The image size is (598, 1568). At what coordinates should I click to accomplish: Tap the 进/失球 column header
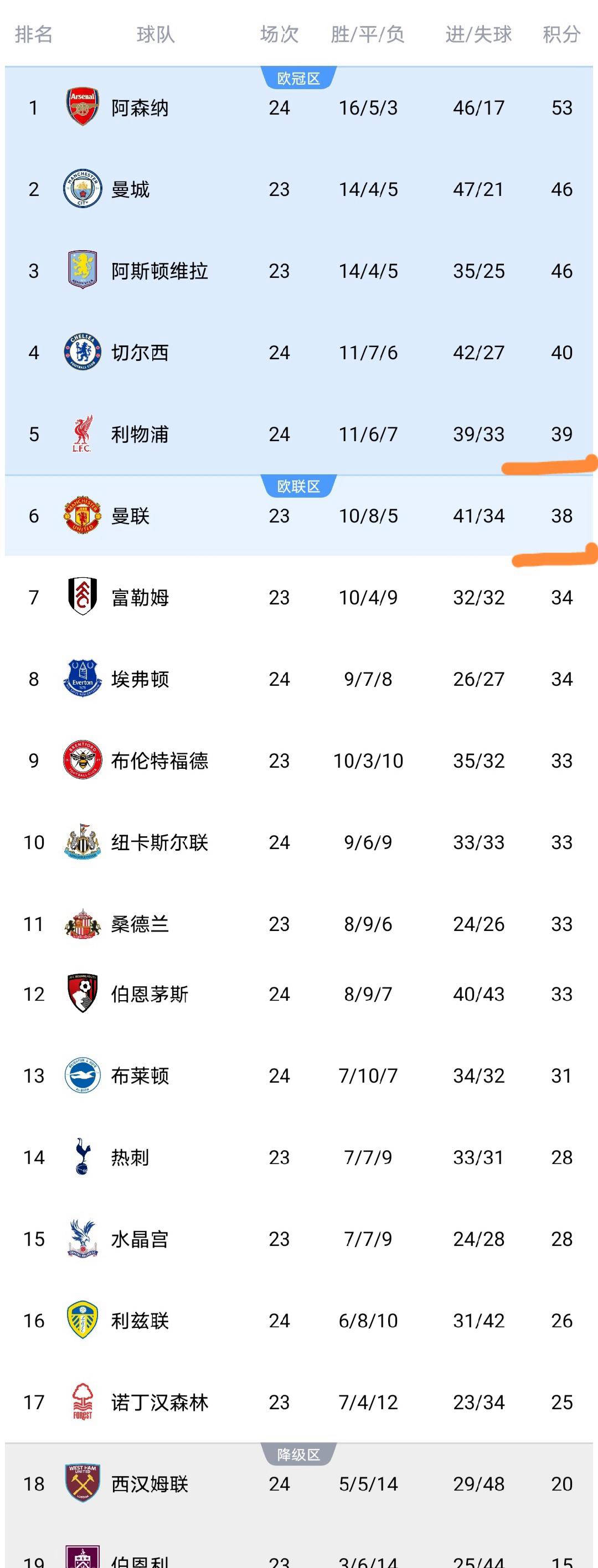[x=478, y=34]
